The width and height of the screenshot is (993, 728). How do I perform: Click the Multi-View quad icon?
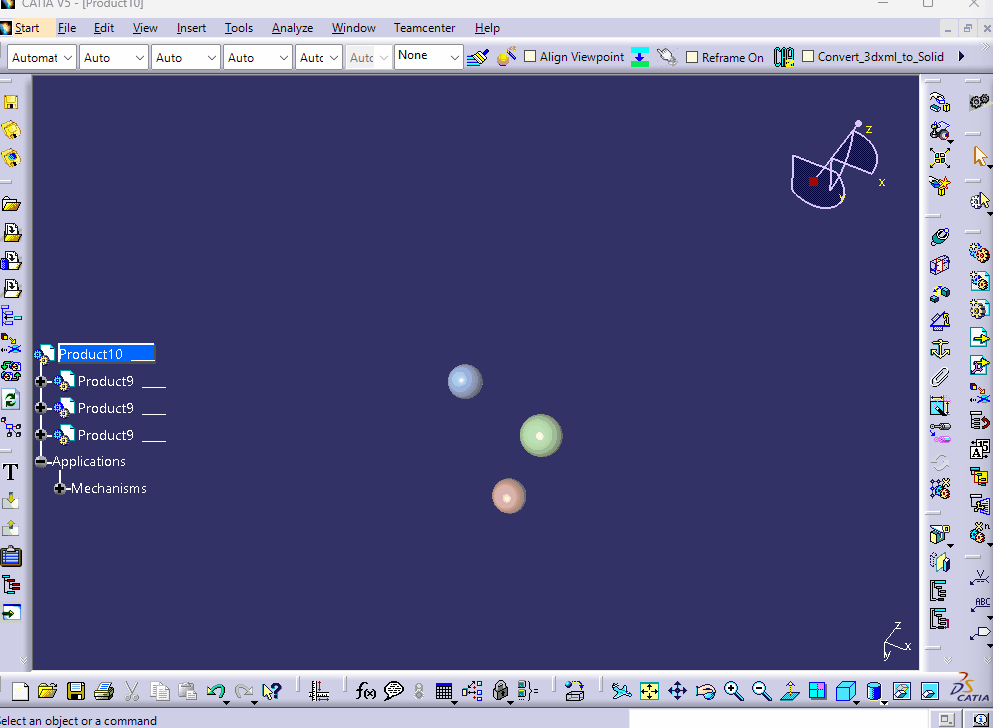[x=818, y=690]
